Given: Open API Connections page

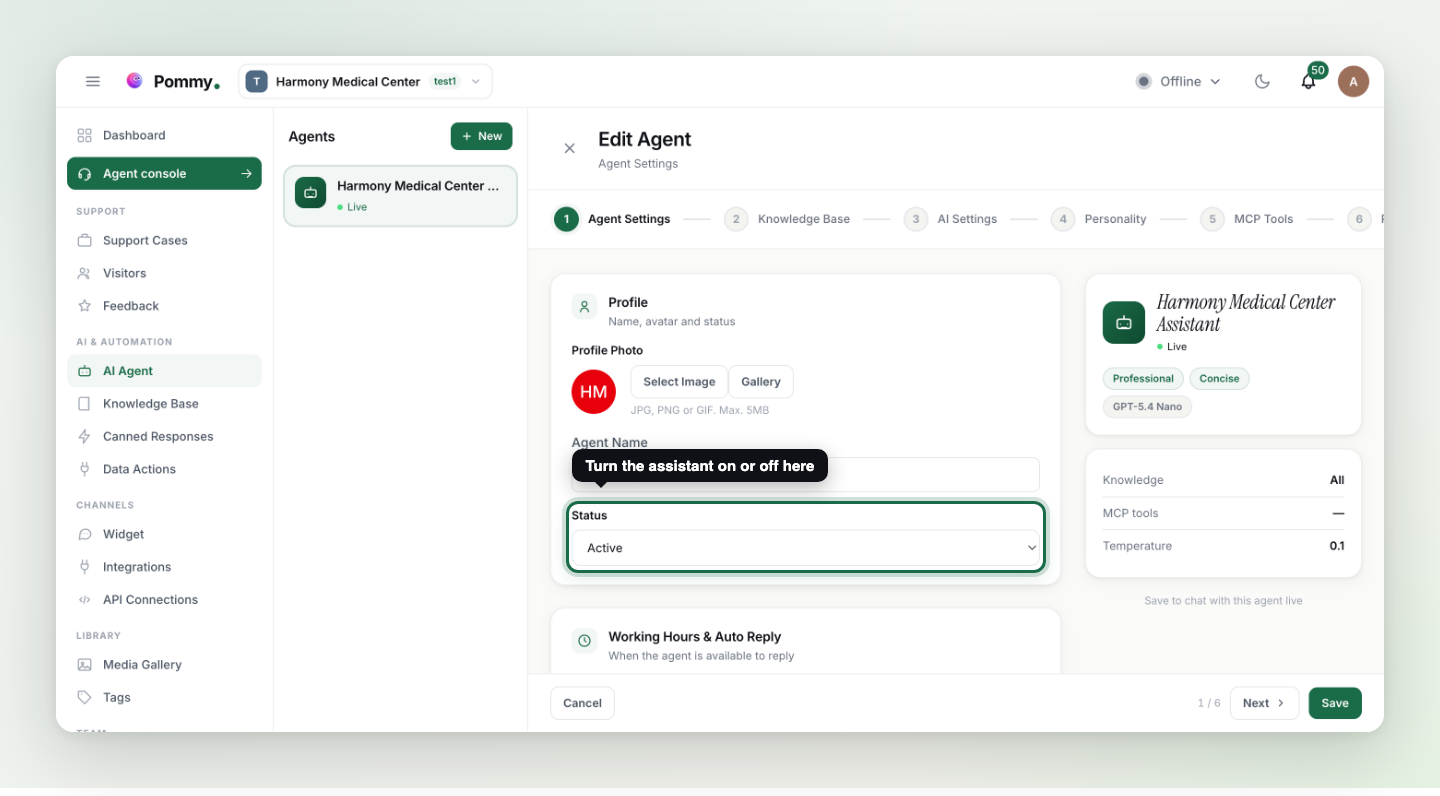Looking at the screenshot, I should [164, 600].
